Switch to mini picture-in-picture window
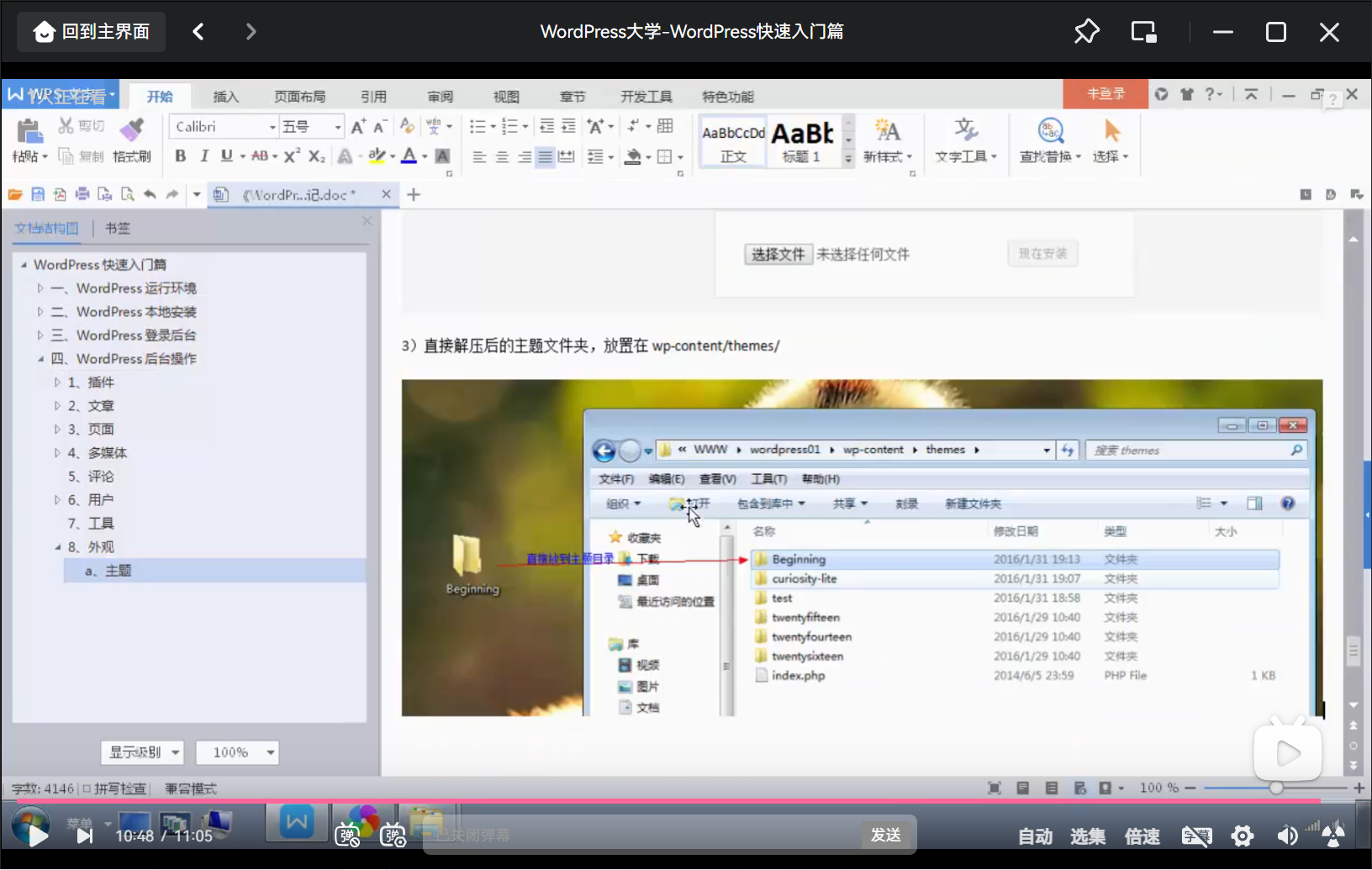This screenshot has width=1372, height=870. coord(1144,32)
